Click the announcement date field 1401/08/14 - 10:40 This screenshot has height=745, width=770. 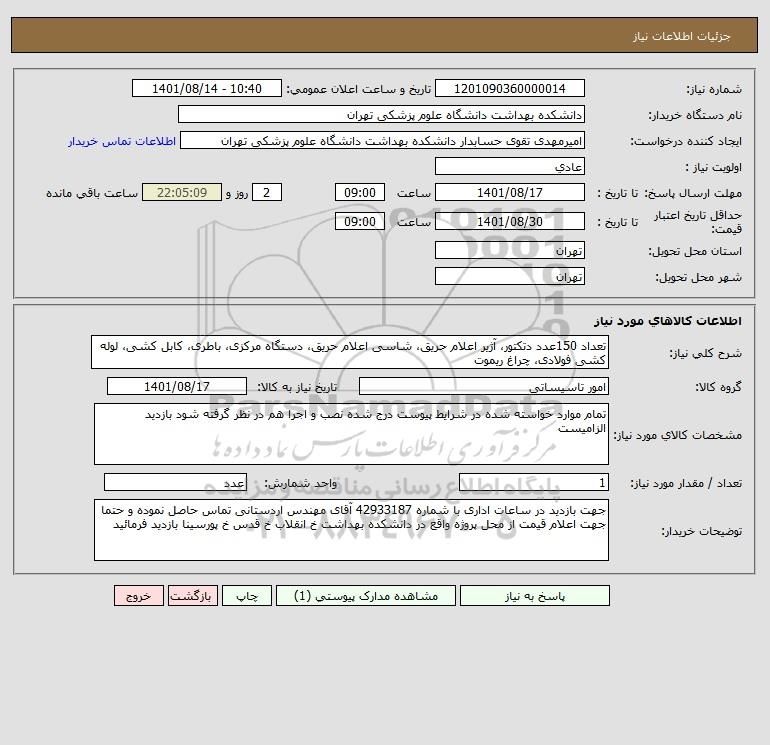pyautogui.click(x=207, y=88)
